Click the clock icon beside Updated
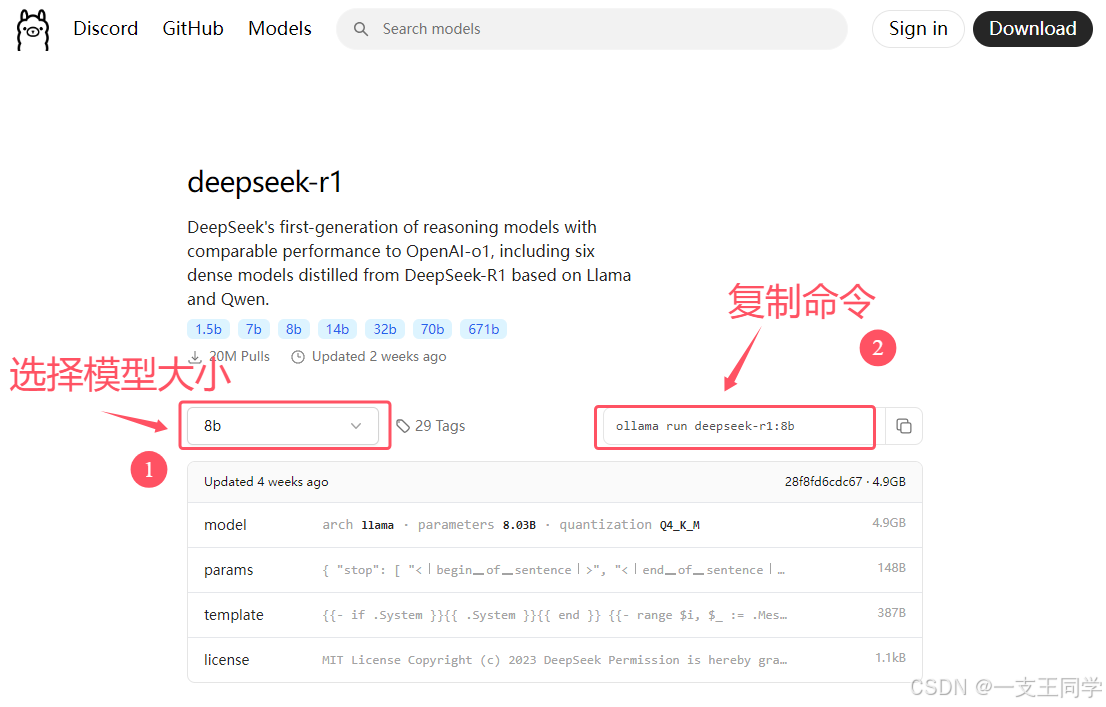 pos(298,357)
